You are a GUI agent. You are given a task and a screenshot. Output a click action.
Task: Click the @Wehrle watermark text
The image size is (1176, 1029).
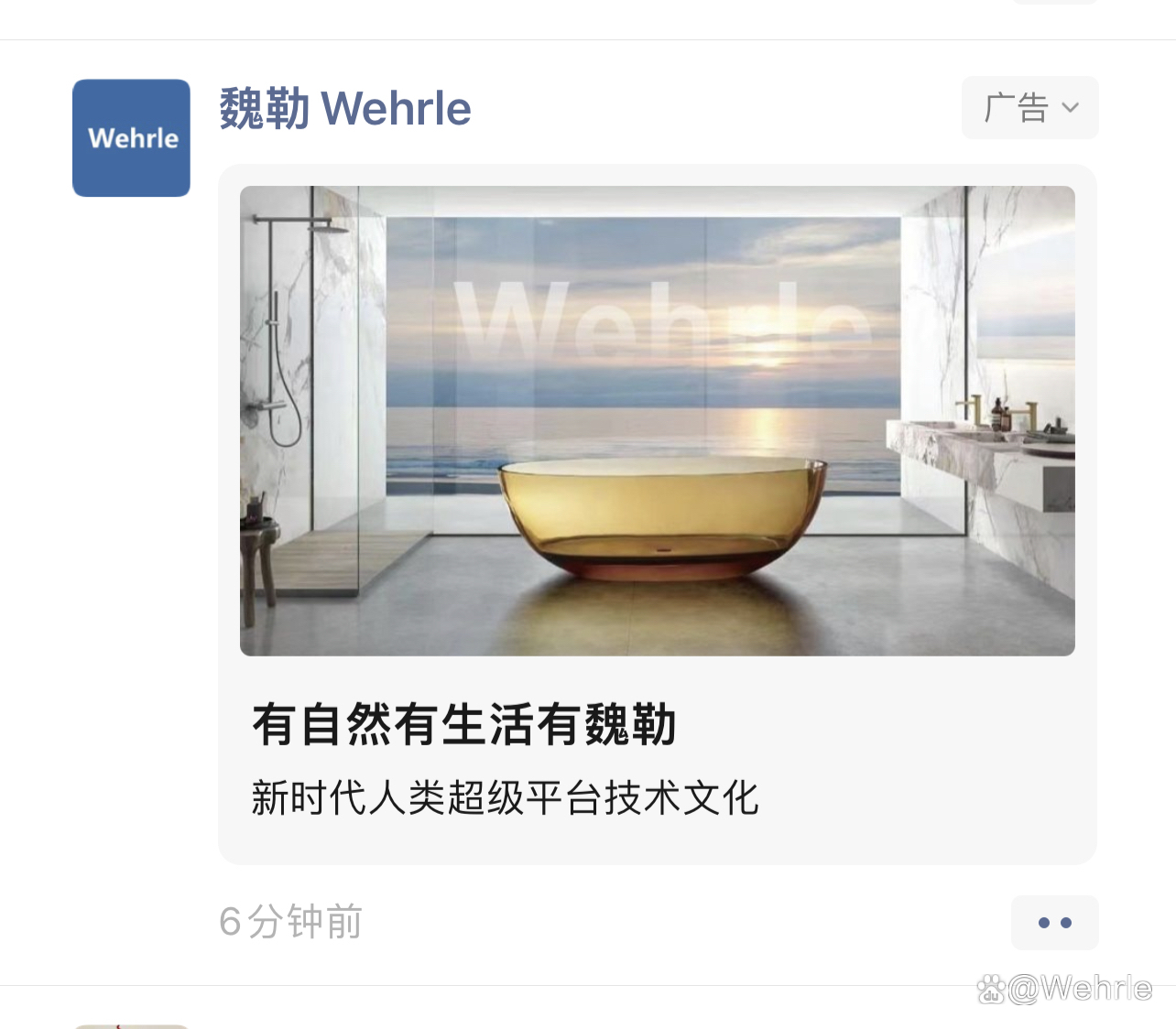point(1080,990)
